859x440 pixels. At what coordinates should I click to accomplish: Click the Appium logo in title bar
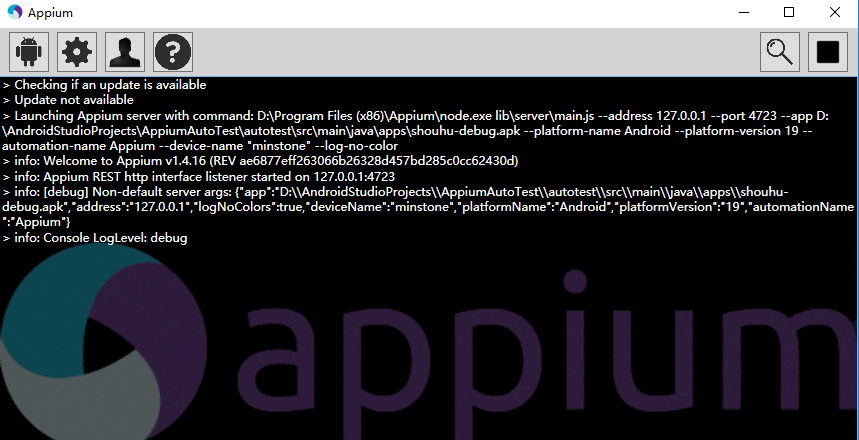coord(15,12)
